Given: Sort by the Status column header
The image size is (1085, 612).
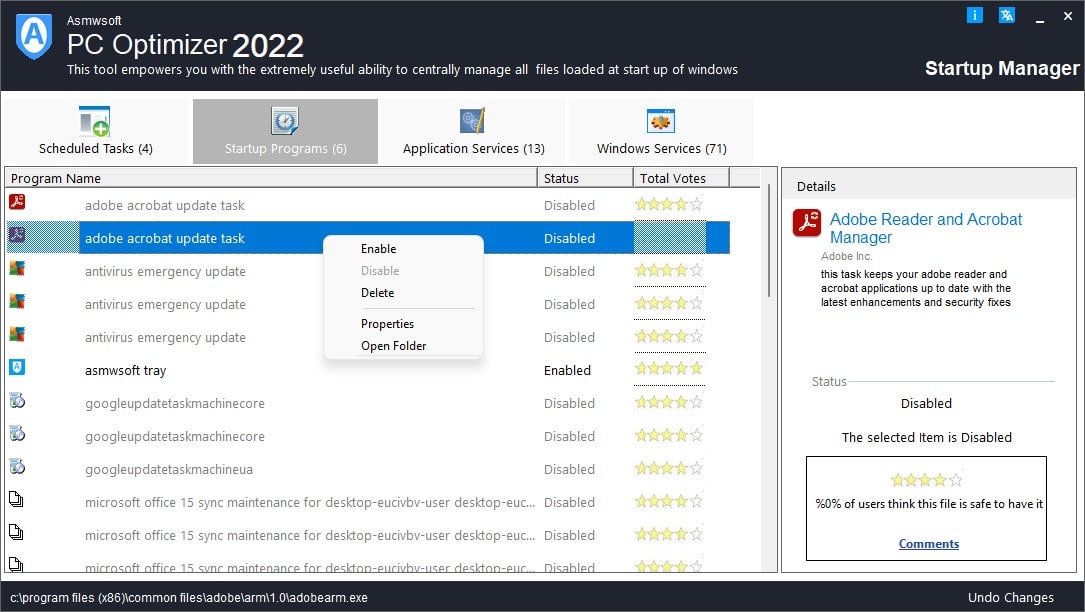Looking at the screenshot, I should [585, 178].
